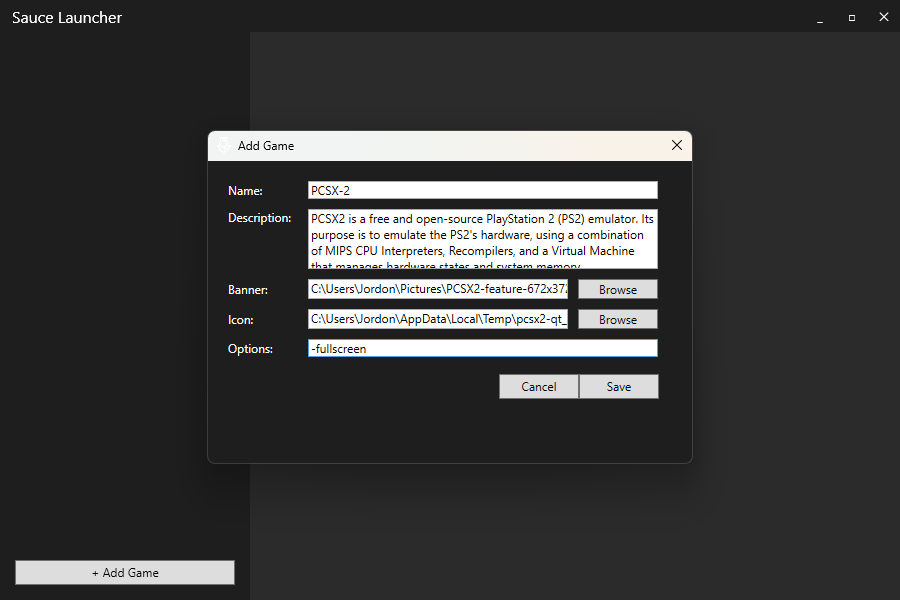Click the Banner: label
Viewport: 900px width, 600px height.
tap(248, 290)
